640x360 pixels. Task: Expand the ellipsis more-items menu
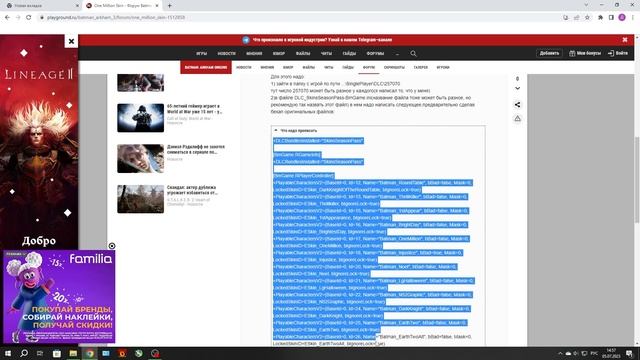coord(397,53)
